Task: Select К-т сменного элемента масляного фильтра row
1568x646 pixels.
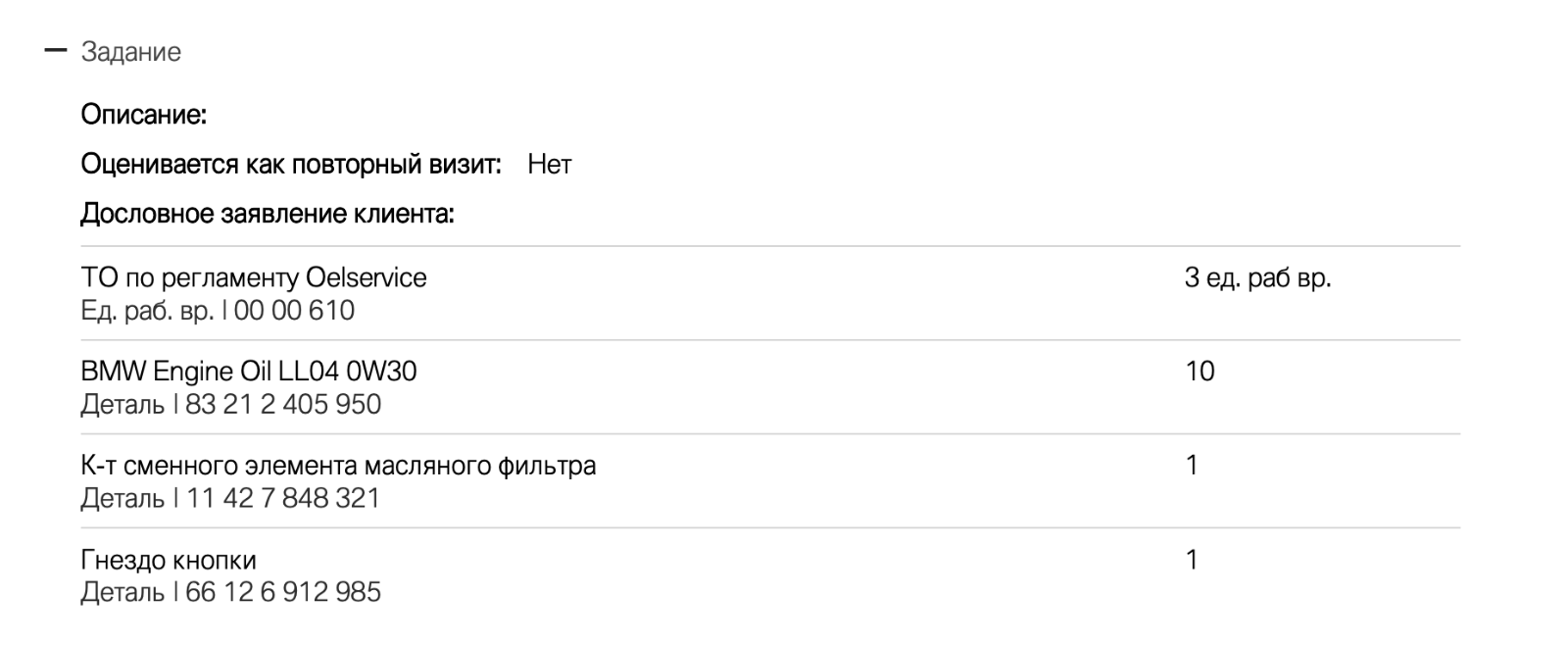Action: point(770,481)
